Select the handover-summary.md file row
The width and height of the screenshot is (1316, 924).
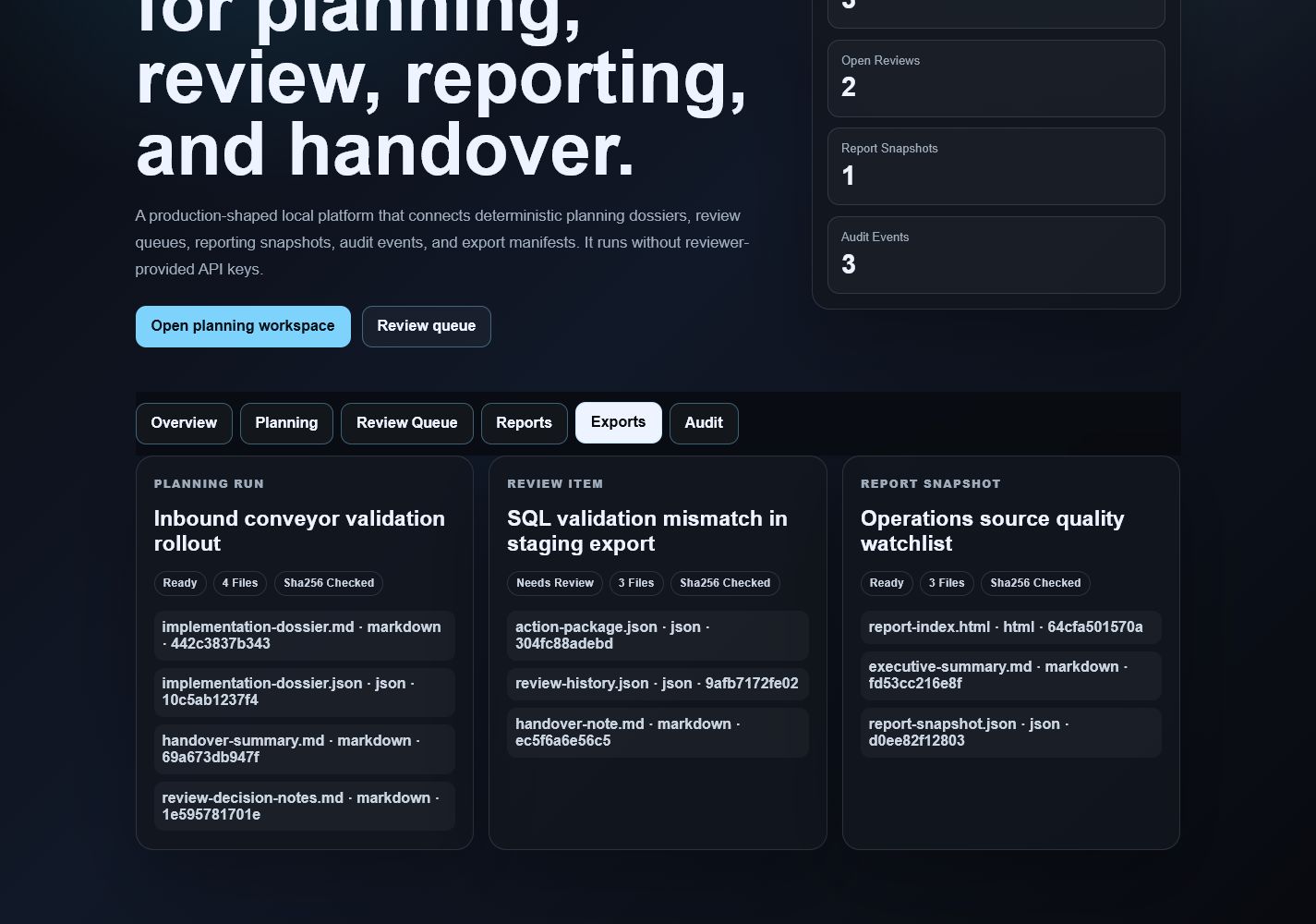pyautogui.click(x=305, y=749)
